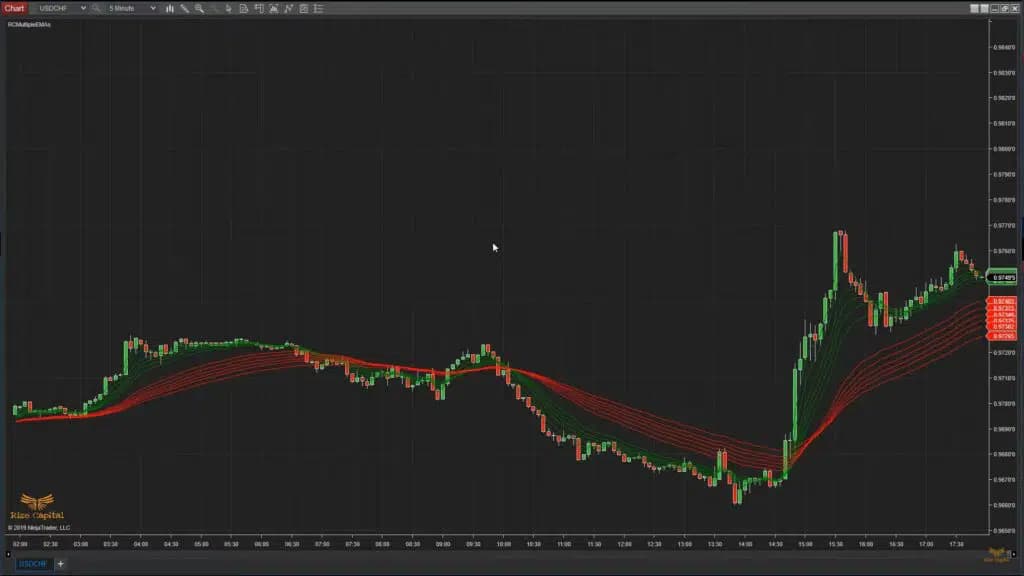
Task: Open the drawing tools pencil icon
Action: [x=185, y=8]
